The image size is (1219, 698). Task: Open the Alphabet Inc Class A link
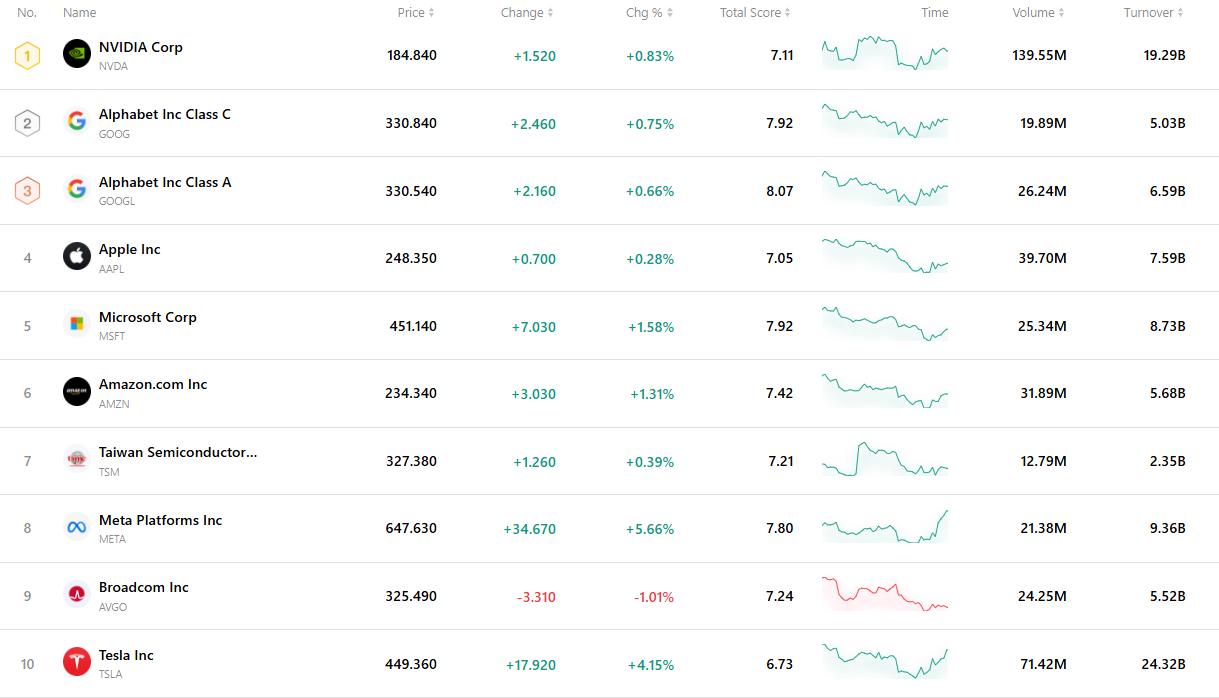(165, 182)
